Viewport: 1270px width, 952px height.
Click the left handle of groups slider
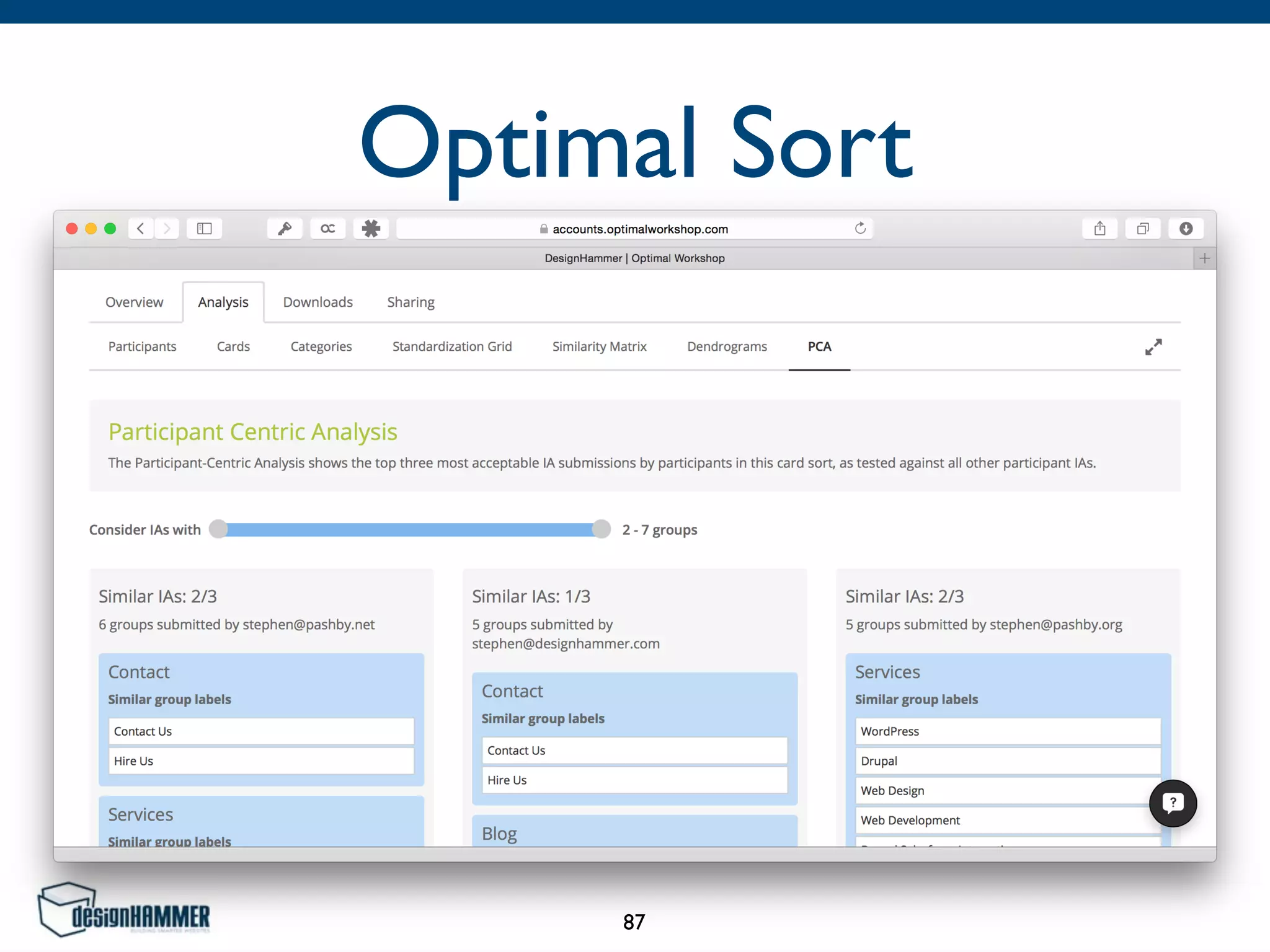pos(218,529)
